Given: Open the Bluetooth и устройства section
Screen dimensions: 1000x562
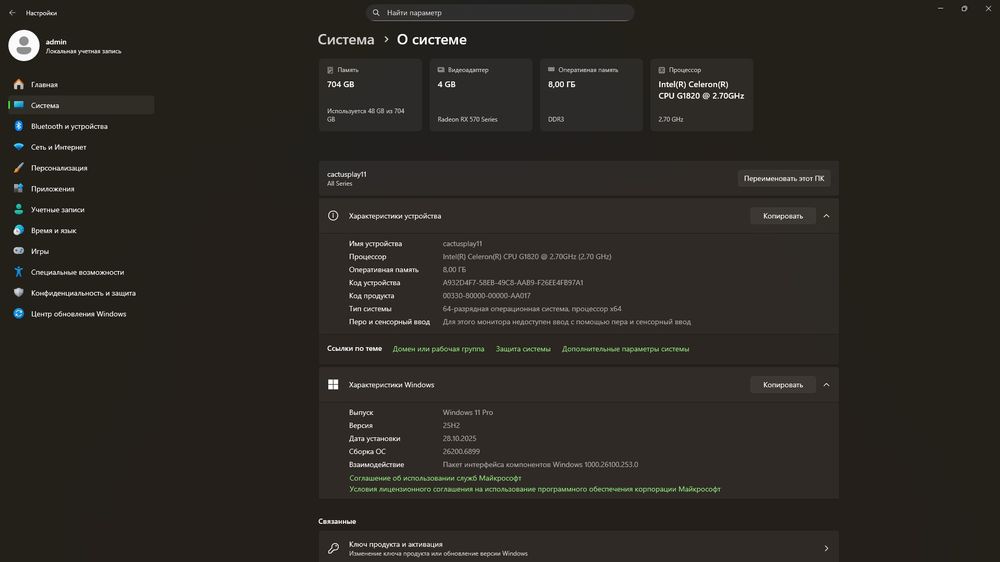Looking at the screenshot, I should [x=69, y=127].
